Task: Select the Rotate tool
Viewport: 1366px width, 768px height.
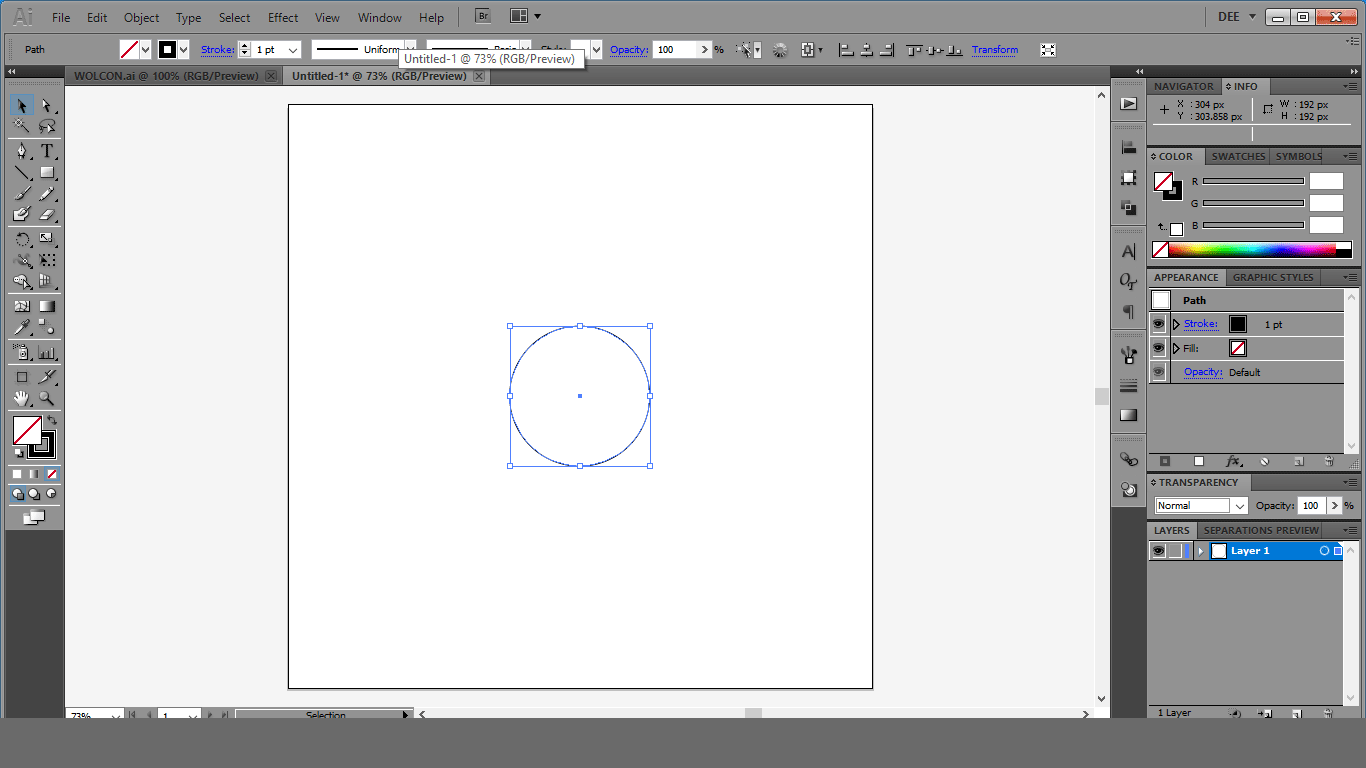Action: coord(21,239)
